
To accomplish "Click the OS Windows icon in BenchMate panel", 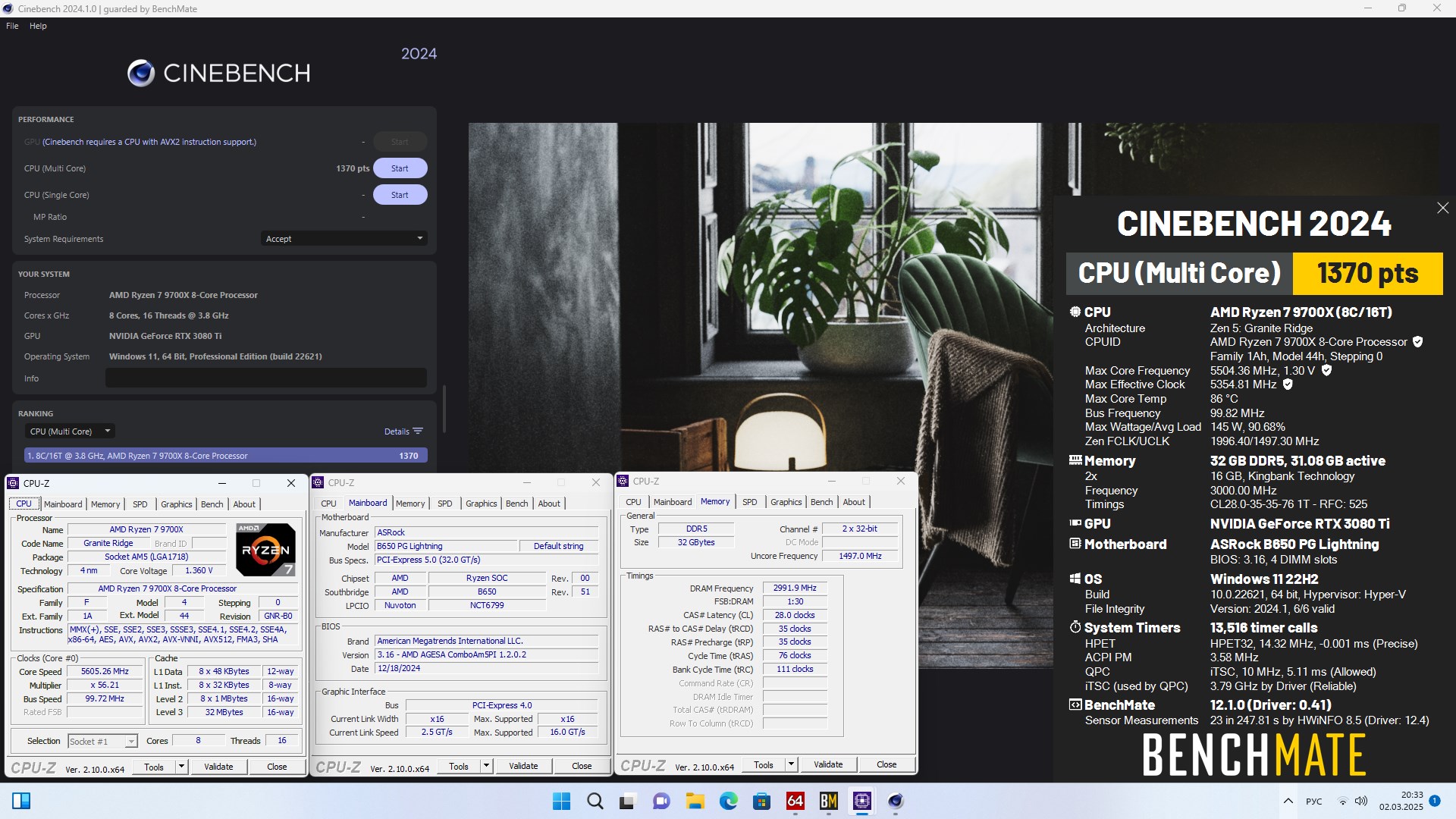I will click(x=1075, y=579).
